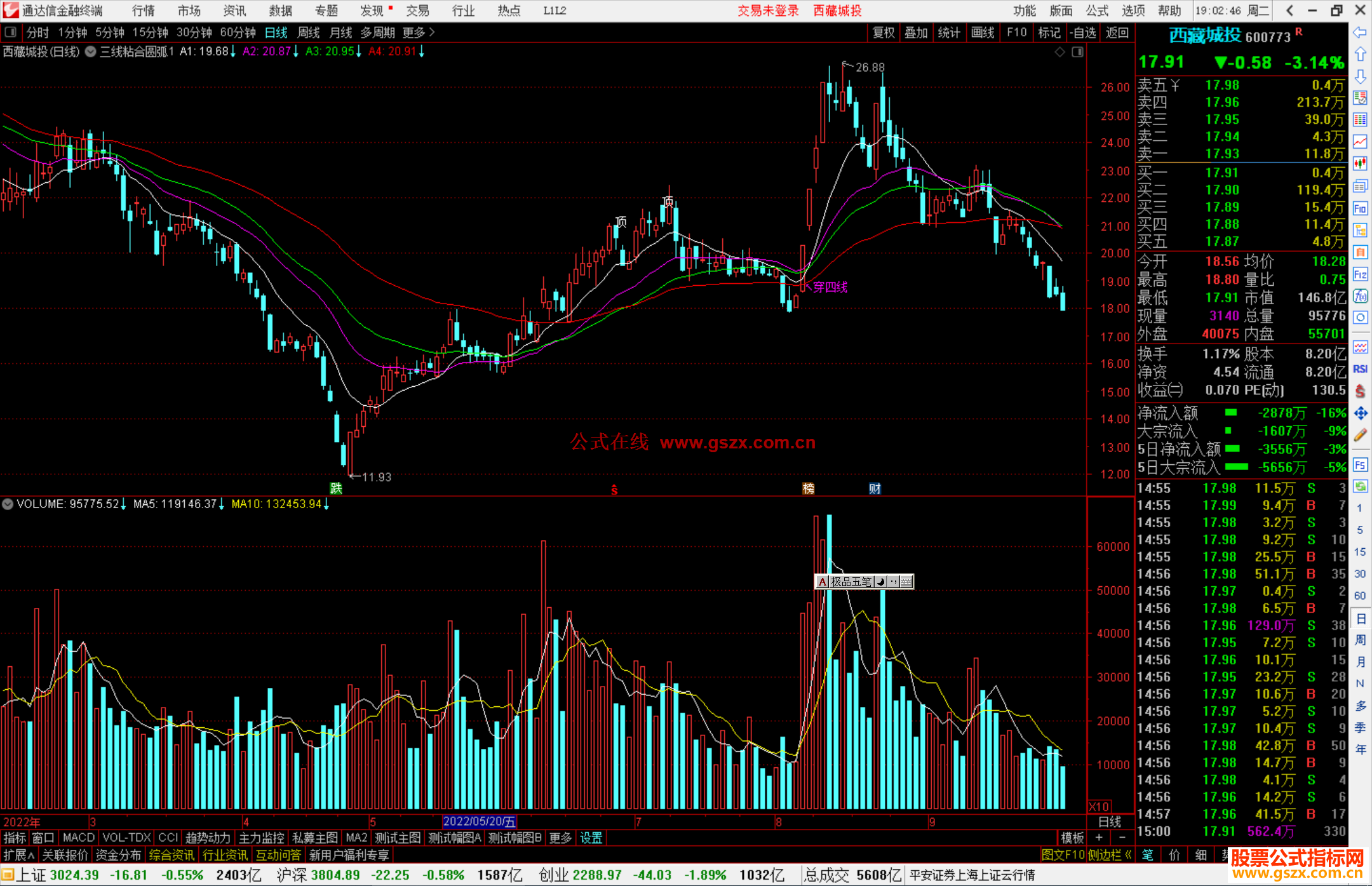Screen dimensions: 1372x886
Task: Open the VOLUME indicator dropdown arrow
Action: click(x=8, y=504)
